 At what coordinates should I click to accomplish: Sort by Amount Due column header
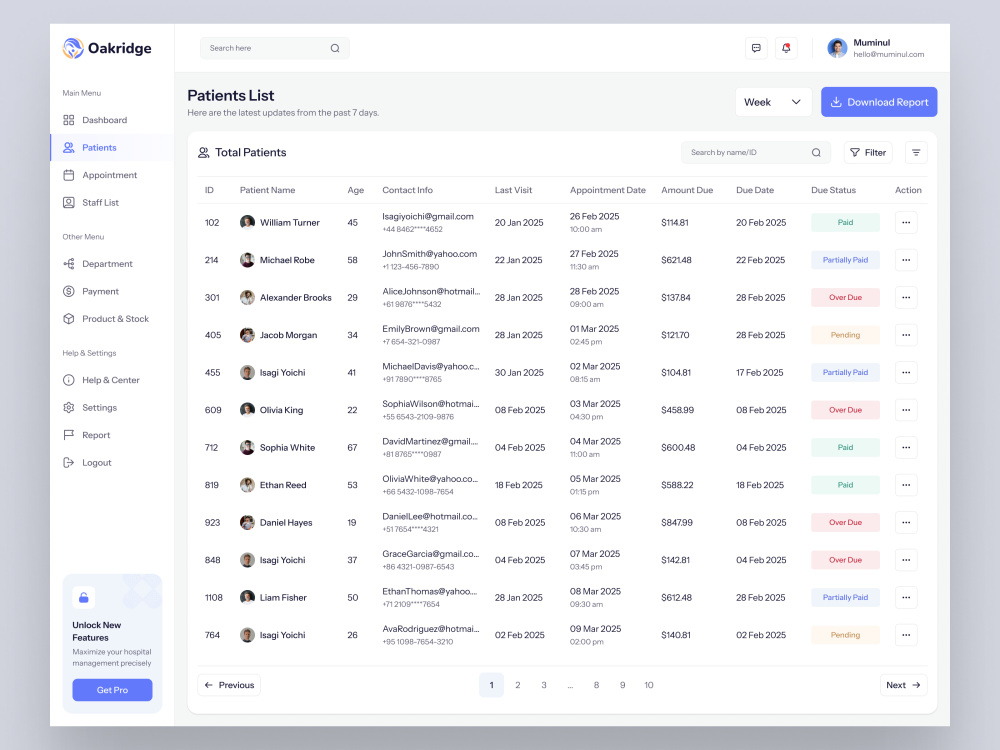687,190
